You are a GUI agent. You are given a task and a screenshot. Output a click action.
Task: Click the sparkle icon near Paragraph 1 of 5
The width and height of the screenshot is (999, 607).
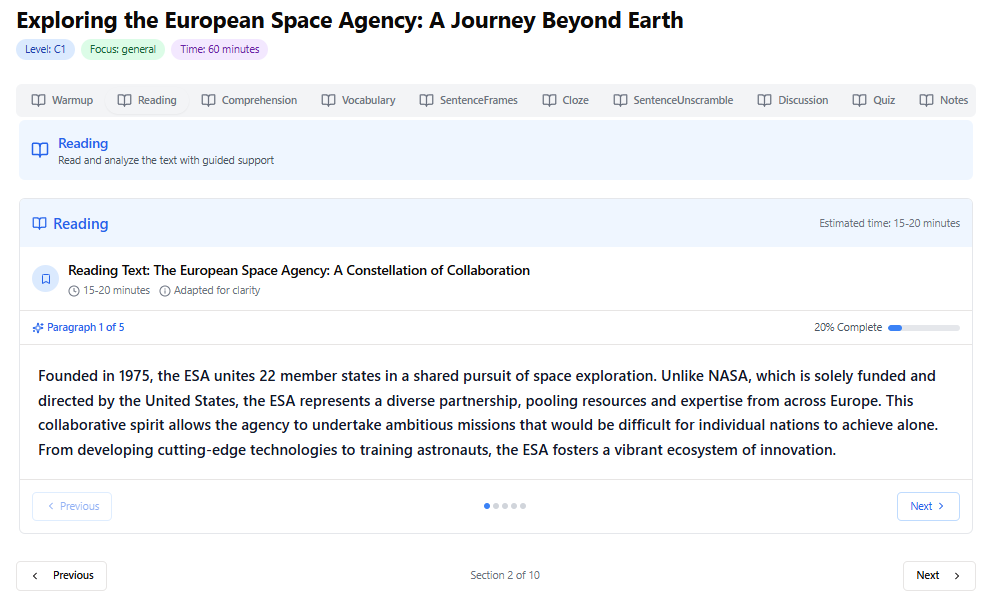click(38, 327)
